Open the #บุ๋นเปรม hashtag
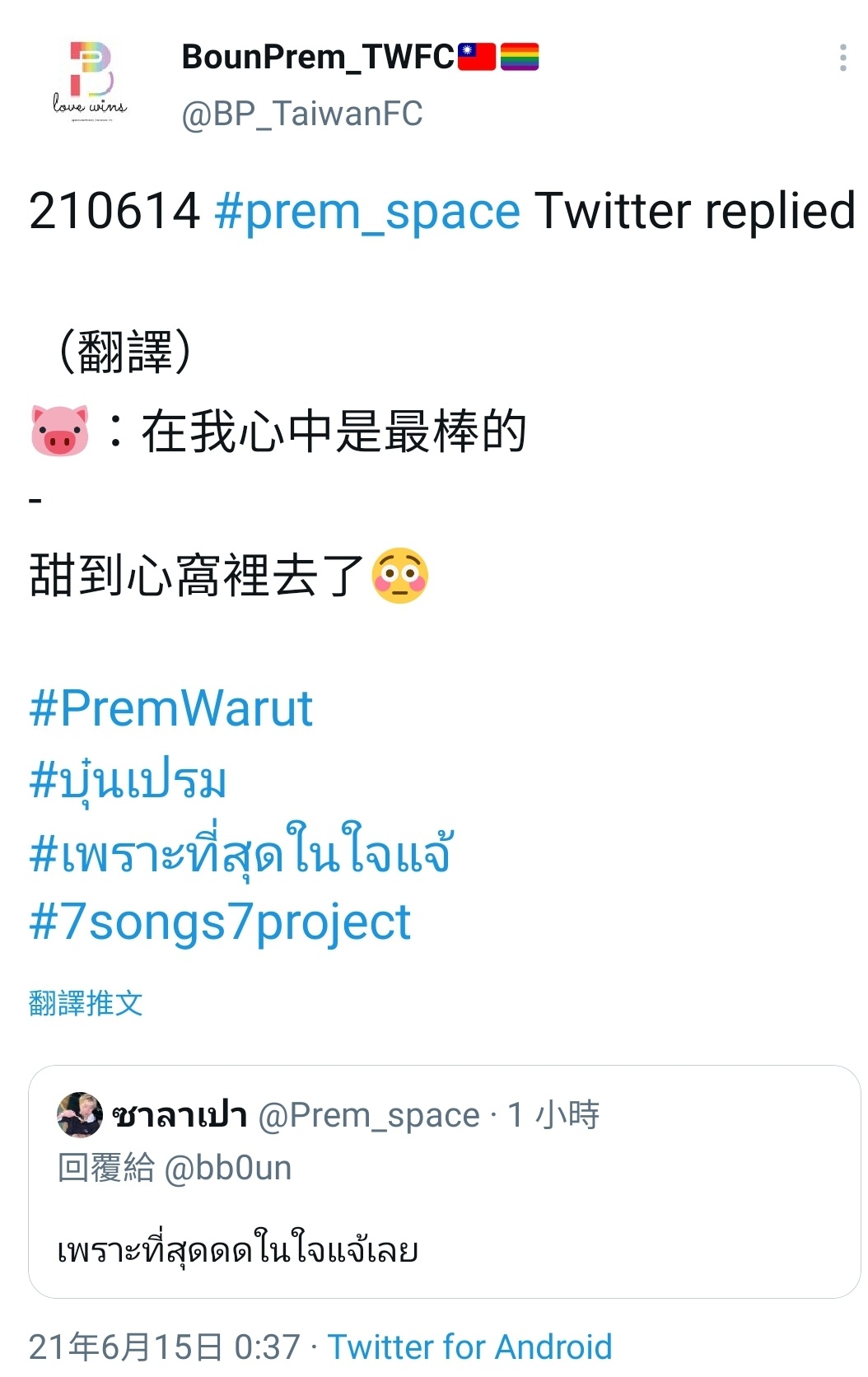868x1377 pixels. tap(128, 780)
